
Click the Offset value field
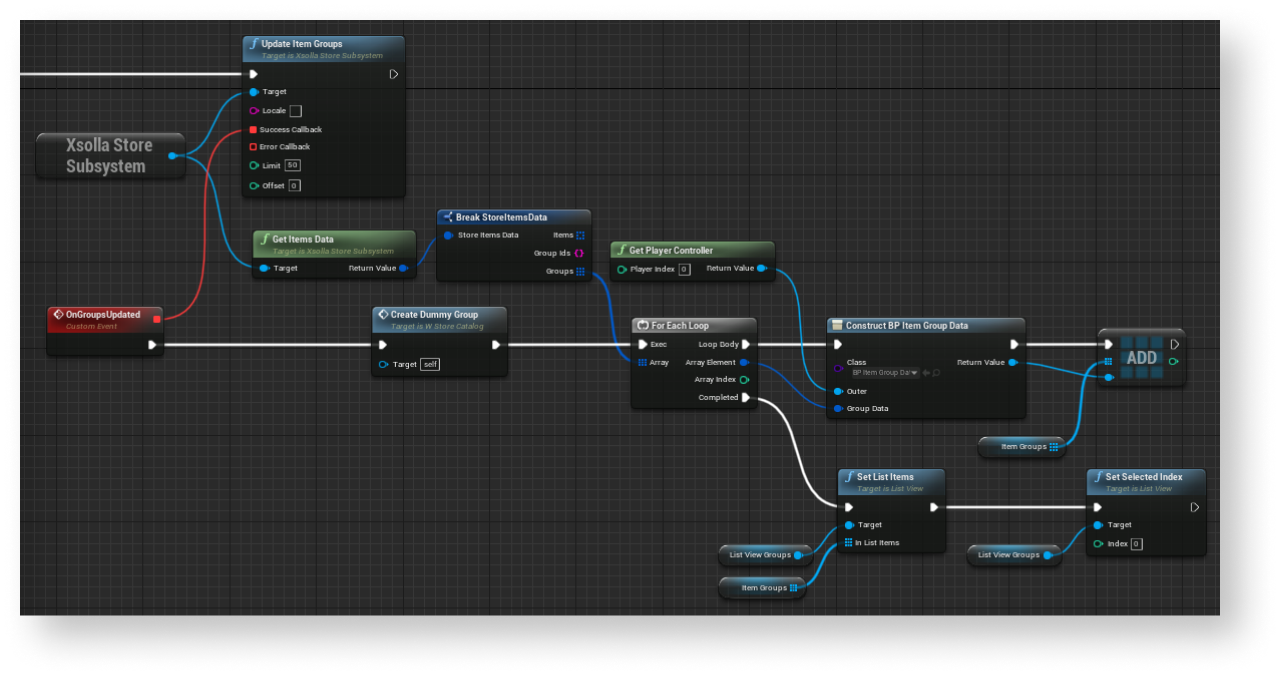point(294,186)
